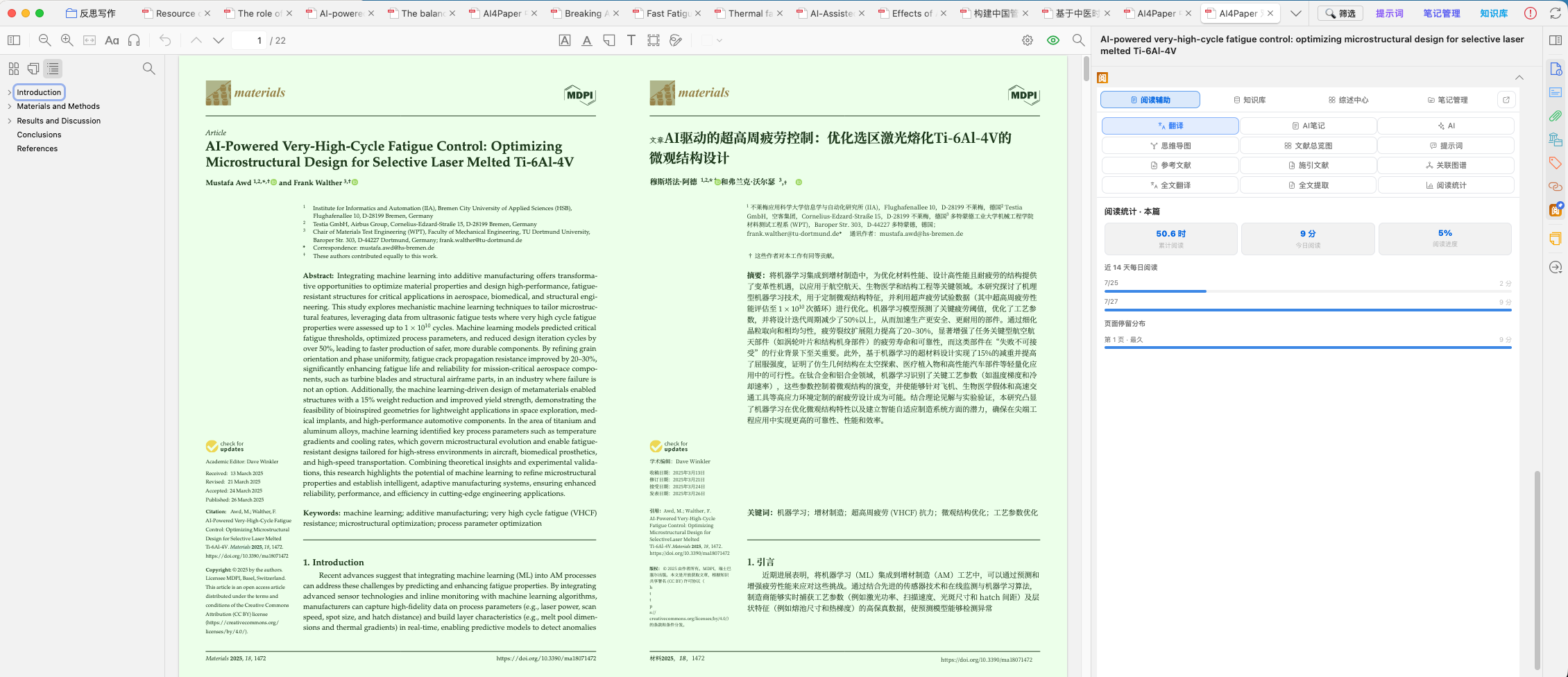Zoom out of the PDF

45,40
